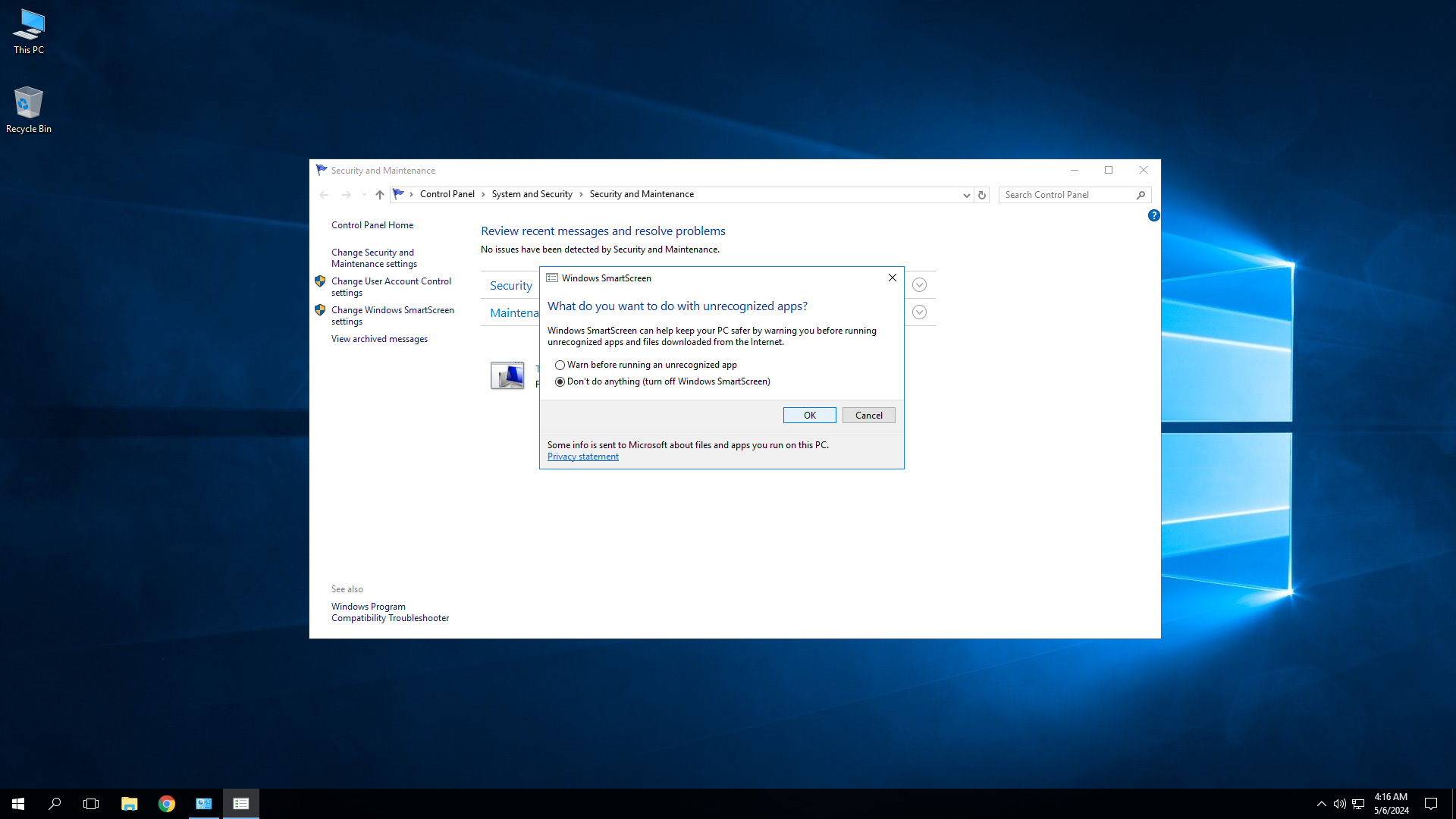1456x819 pixels.
Task: Click the troubleshooting computer icon
Action: (507, 375)
